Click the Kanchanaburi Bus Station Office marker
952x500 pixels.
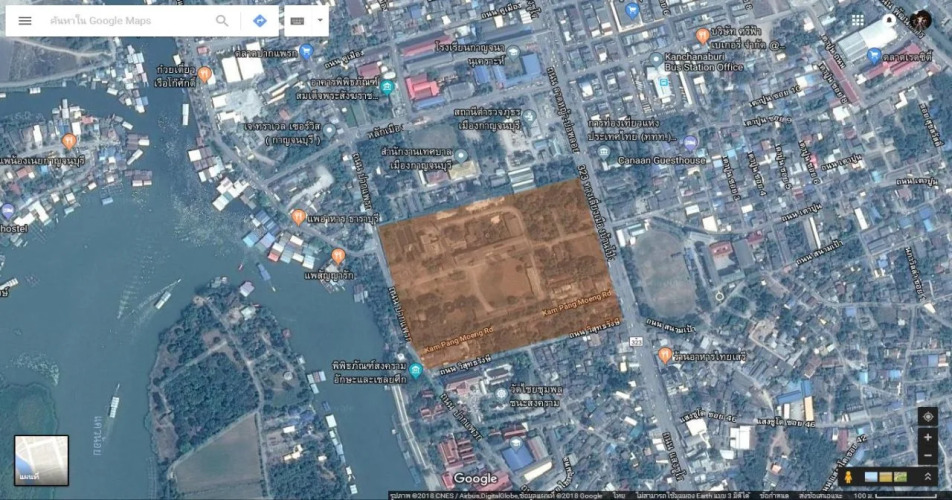tap(655, 60)
